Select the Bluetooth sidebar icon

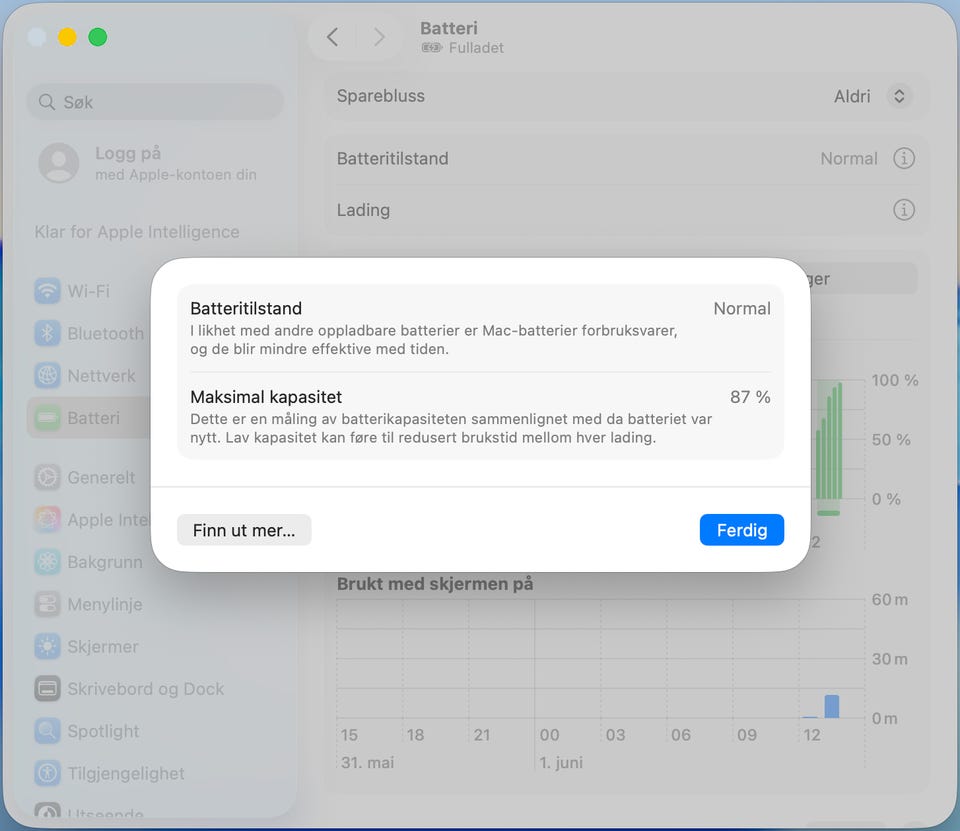click(47, 333)
